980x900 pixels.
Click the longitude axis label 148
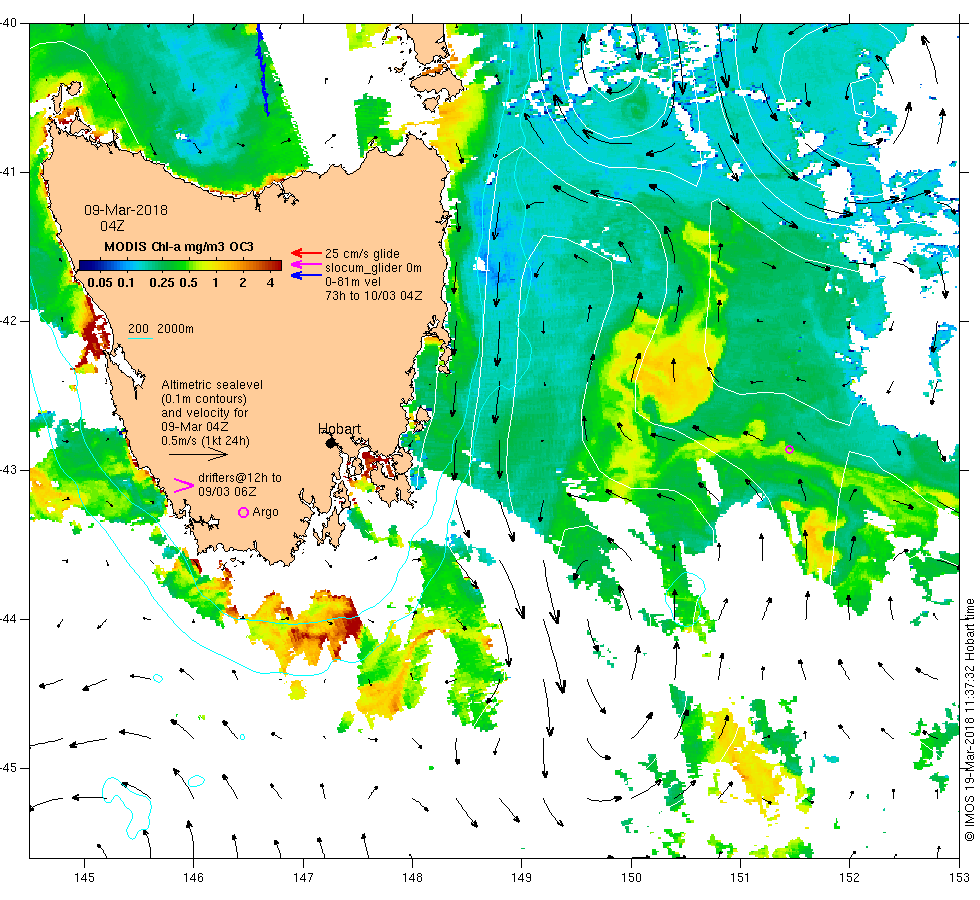pos(412,878)
